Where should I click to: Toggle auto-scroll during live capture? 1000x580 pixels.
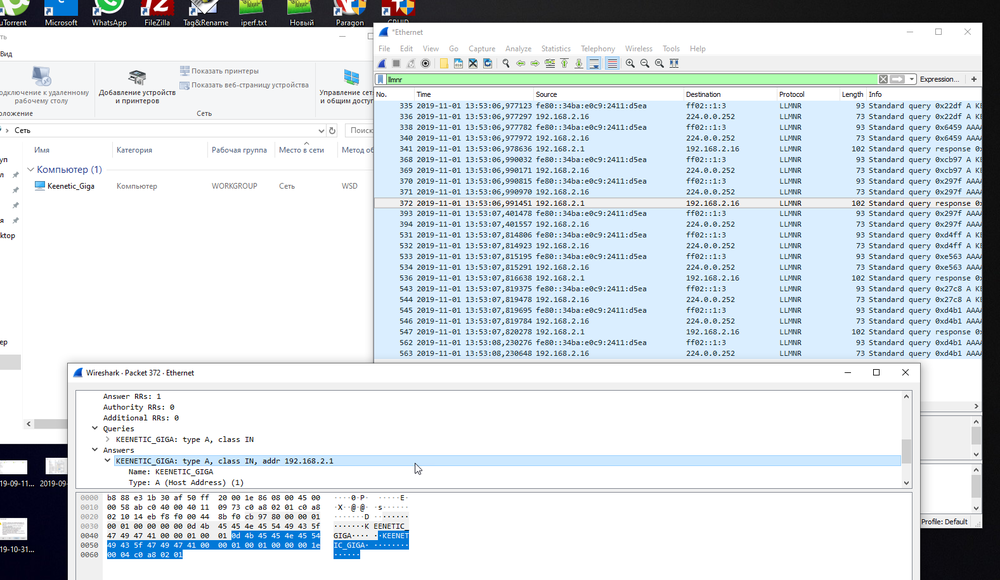pos(594,63)
